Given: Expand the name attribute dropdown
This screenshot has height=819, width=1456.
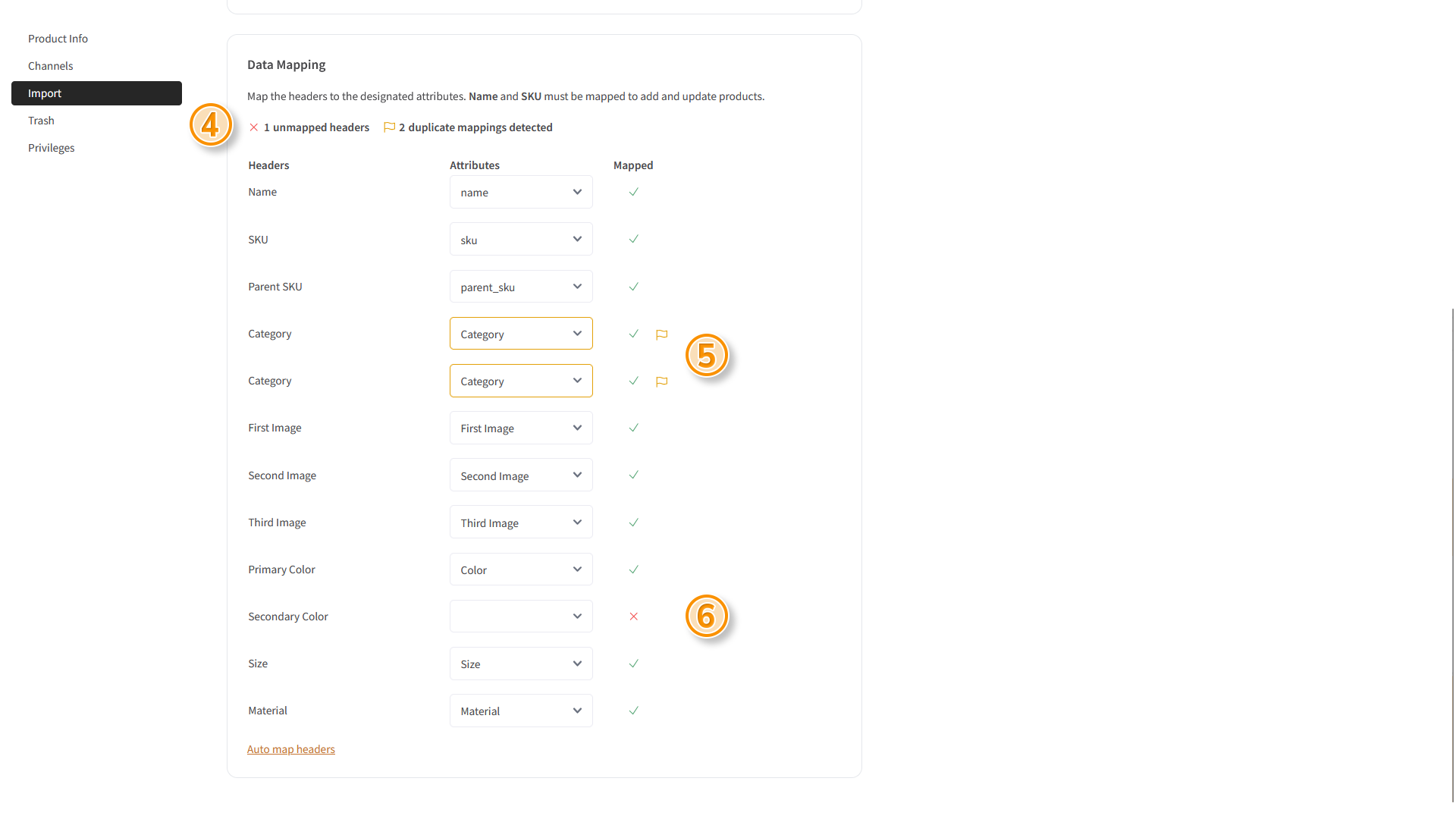Looking at the screenshot, I should click(521, 193).
